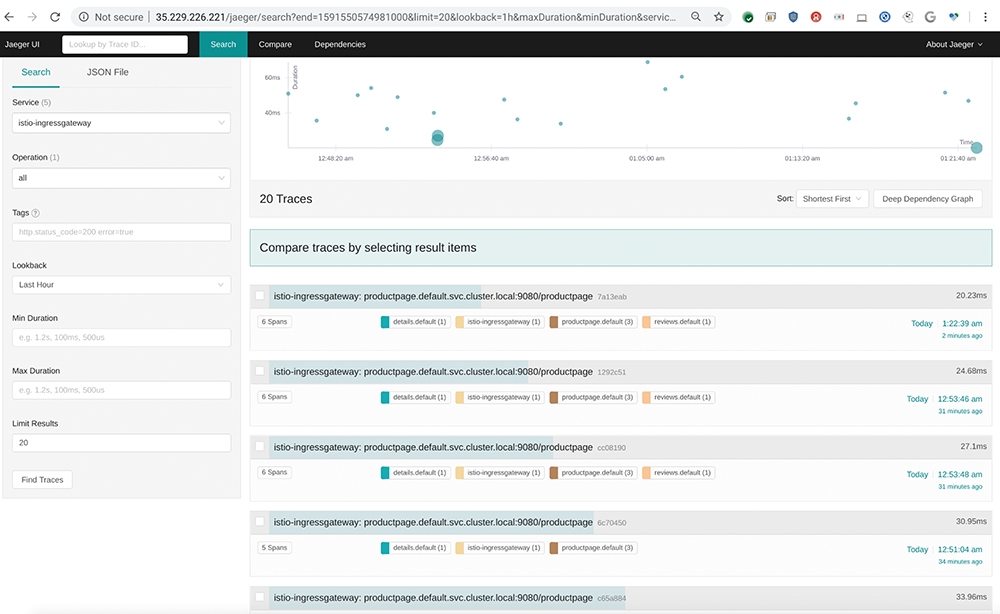1000x614 pixels.
Task: Click the Max Duration input field
Action: [x=121, y=390]
